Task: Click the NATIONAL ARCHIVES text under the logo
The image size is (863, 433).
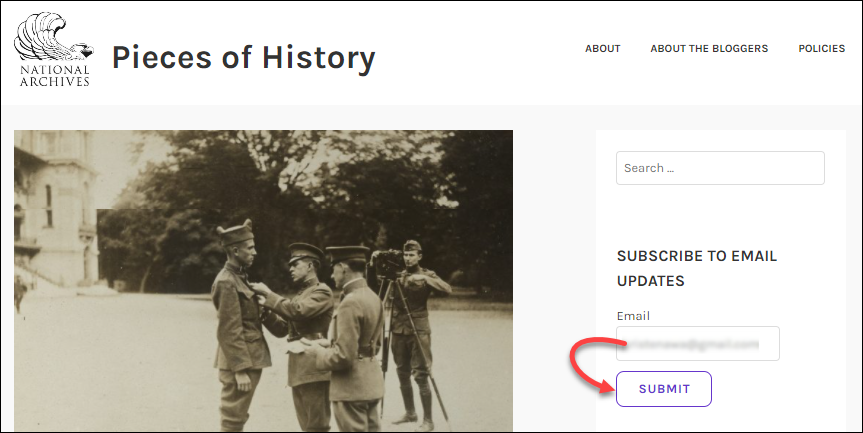Action: (54, 76)
